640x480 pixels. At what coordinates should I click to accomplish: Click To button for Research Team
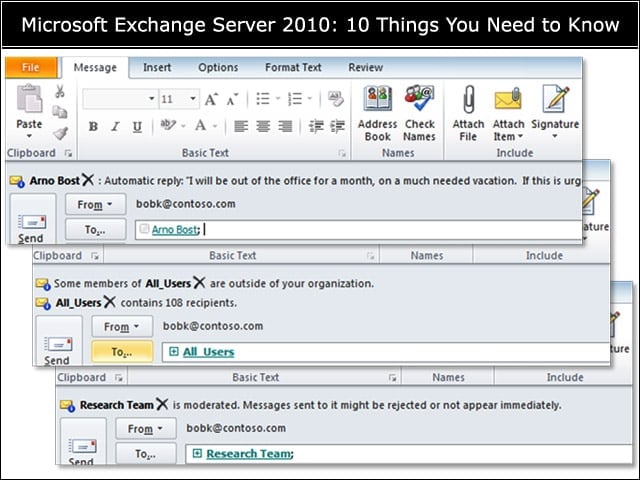[146, 453]
